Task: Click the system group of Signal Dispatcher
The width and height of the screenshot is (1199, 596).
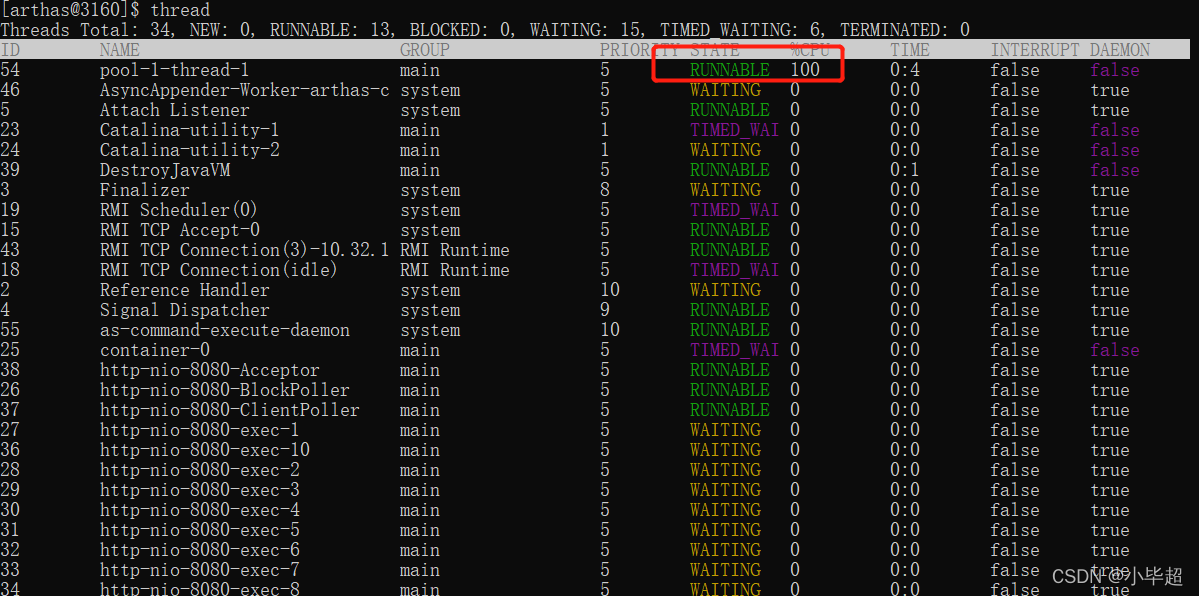Action: [430, 310]
